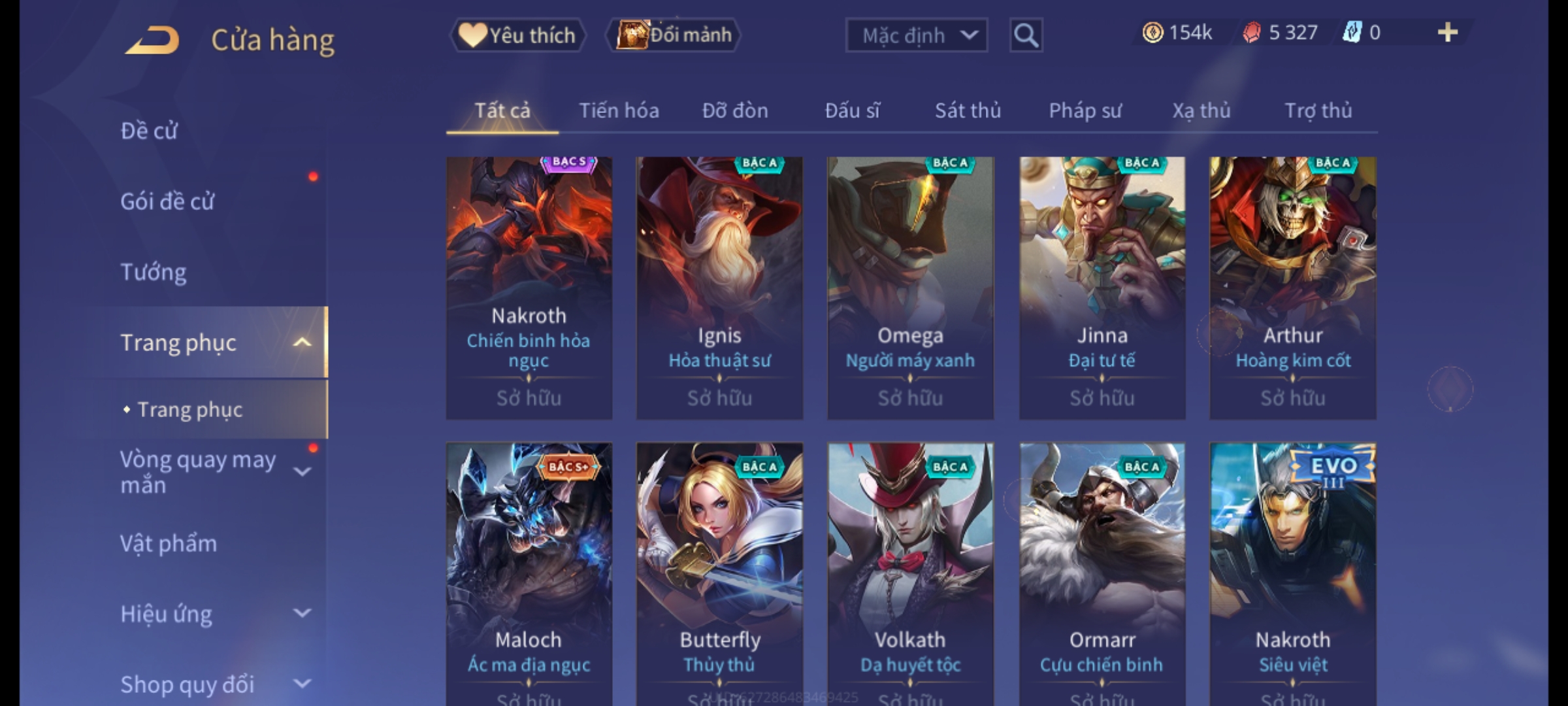Select the Sát thủ tab
Screen dimensions: 1568x706
point(968,110)
